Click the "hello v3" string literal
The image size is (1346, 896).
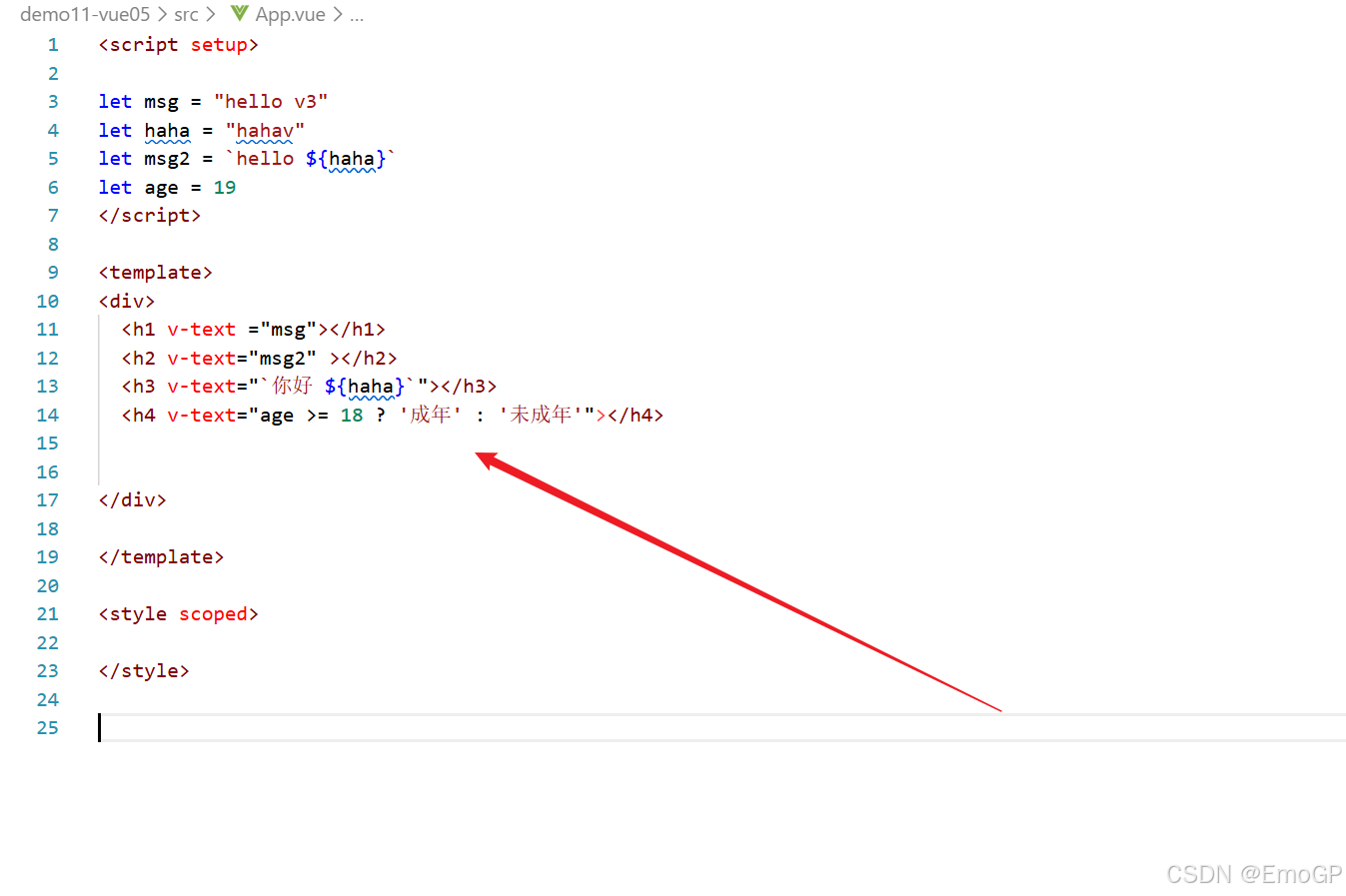pos(271,102)
